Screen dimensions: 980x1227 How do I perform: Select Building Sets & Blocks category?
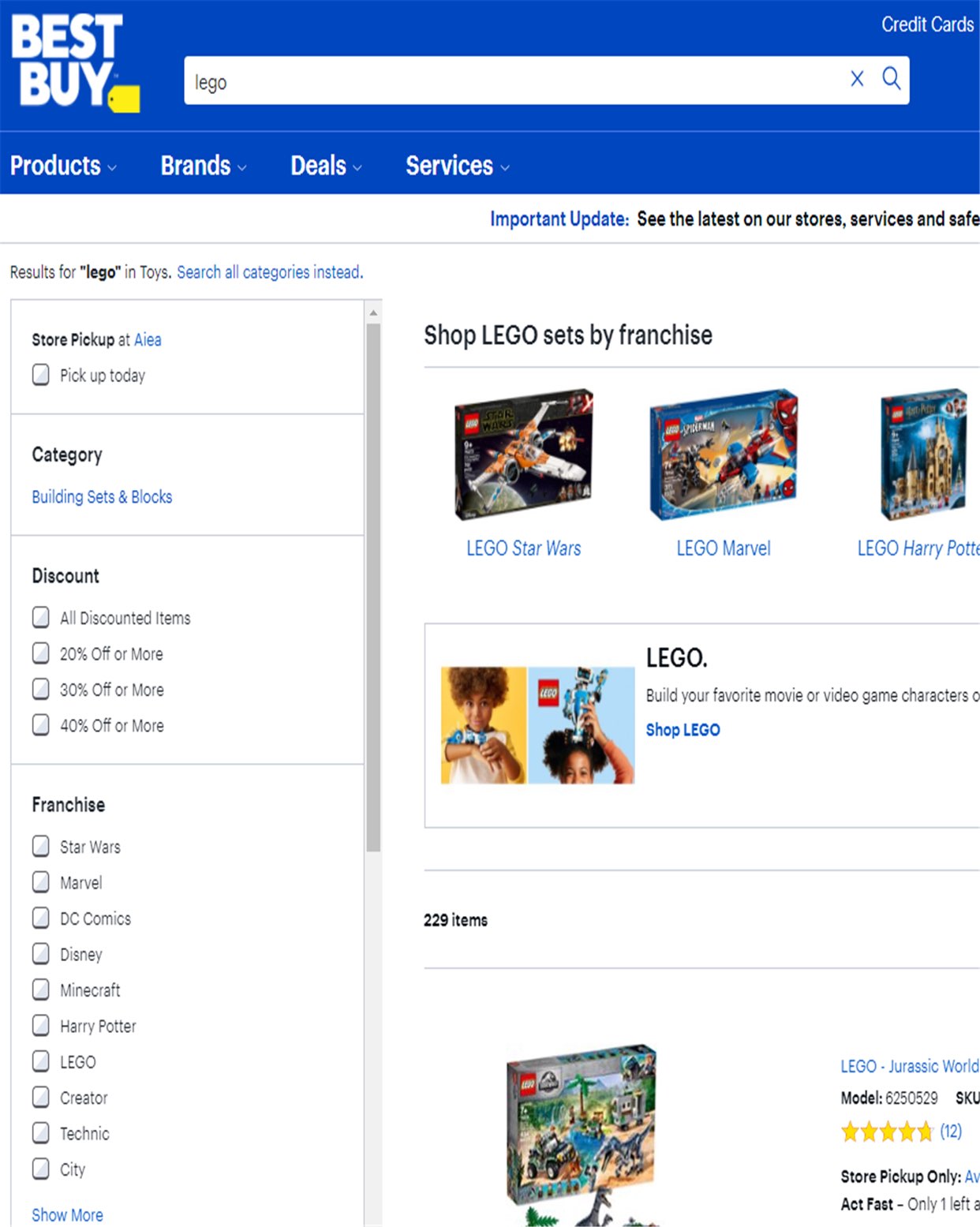102,497
